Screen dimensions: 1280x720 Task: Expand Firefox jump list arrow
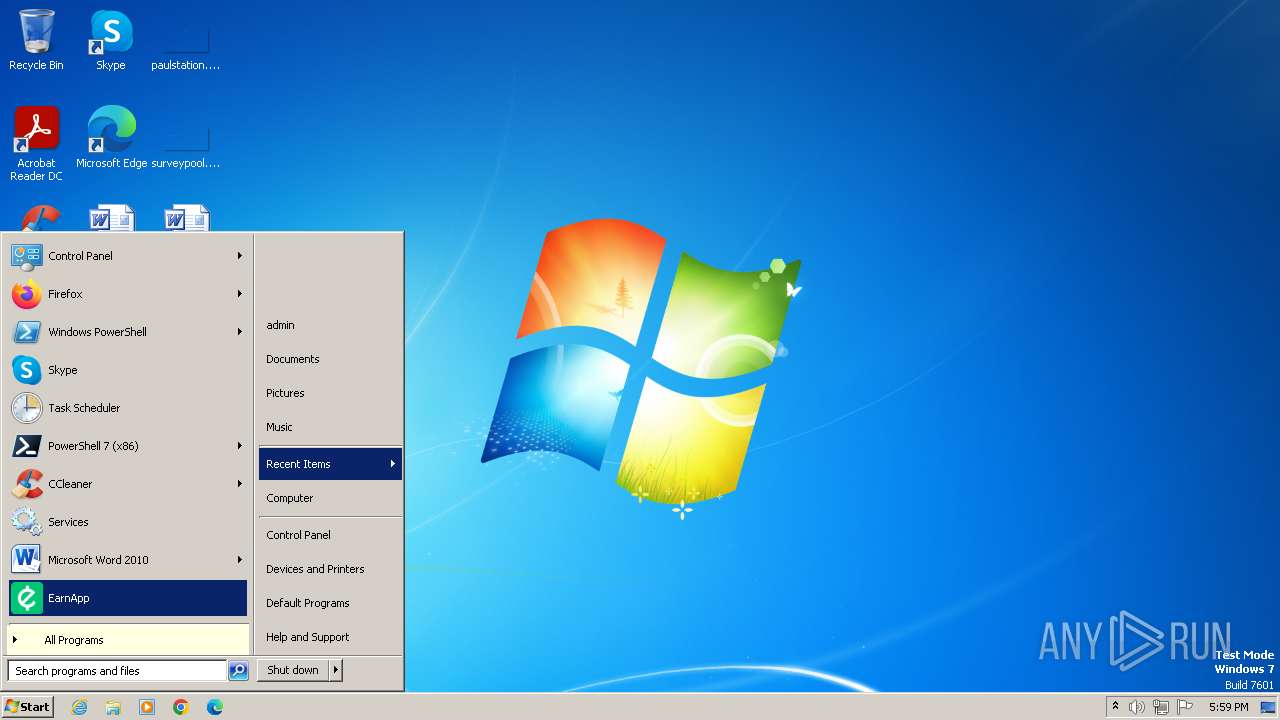[x=240, y=294]
